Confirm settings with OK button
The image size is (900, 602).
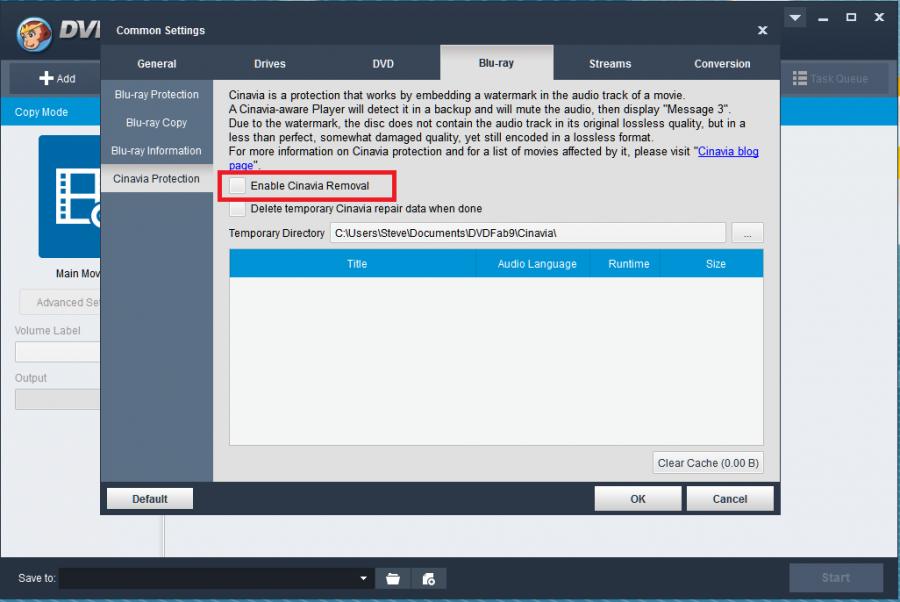(x=638, y=499)
